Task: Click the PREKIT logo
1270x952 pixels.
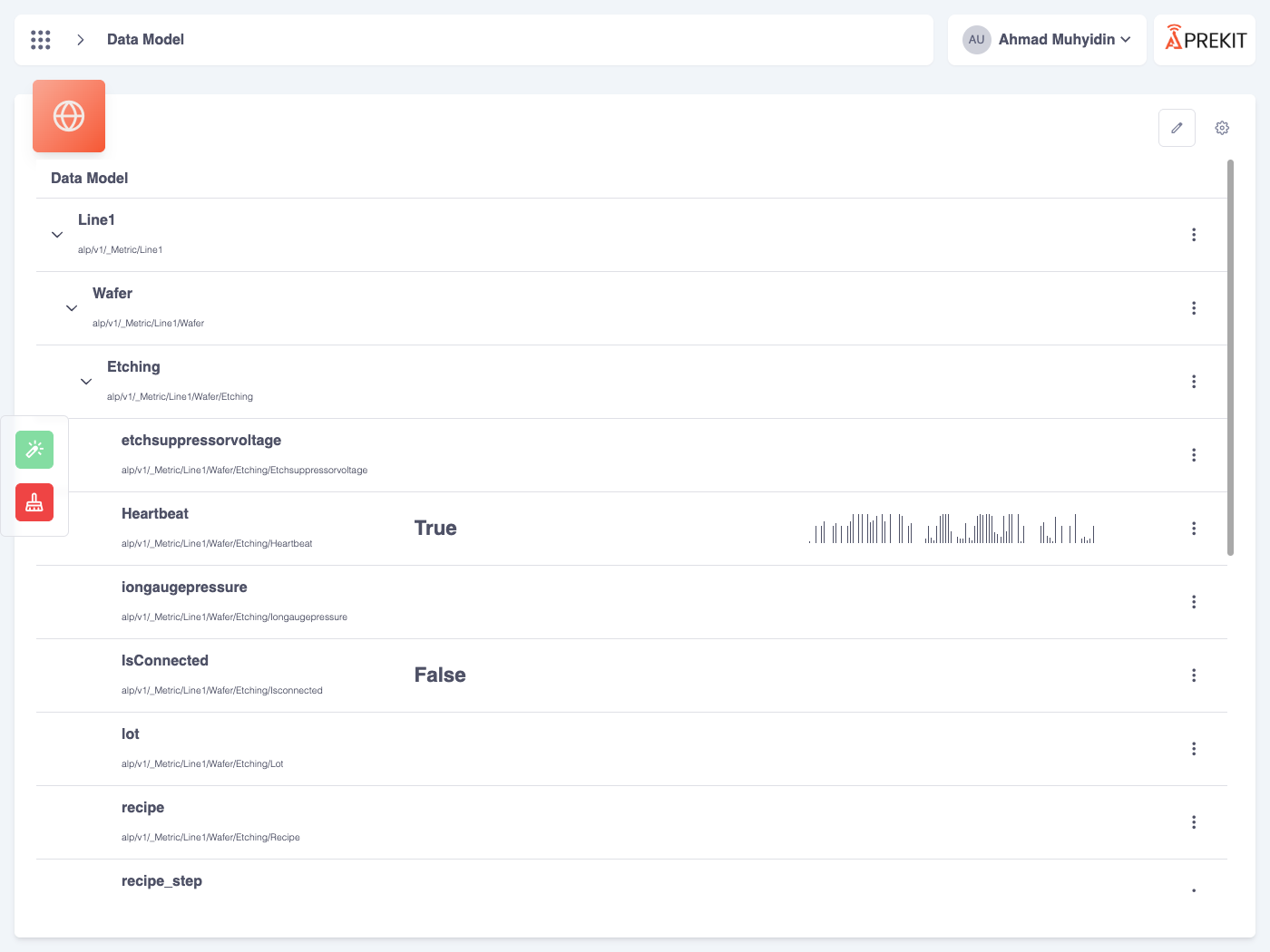Action: pos(1206,39)
